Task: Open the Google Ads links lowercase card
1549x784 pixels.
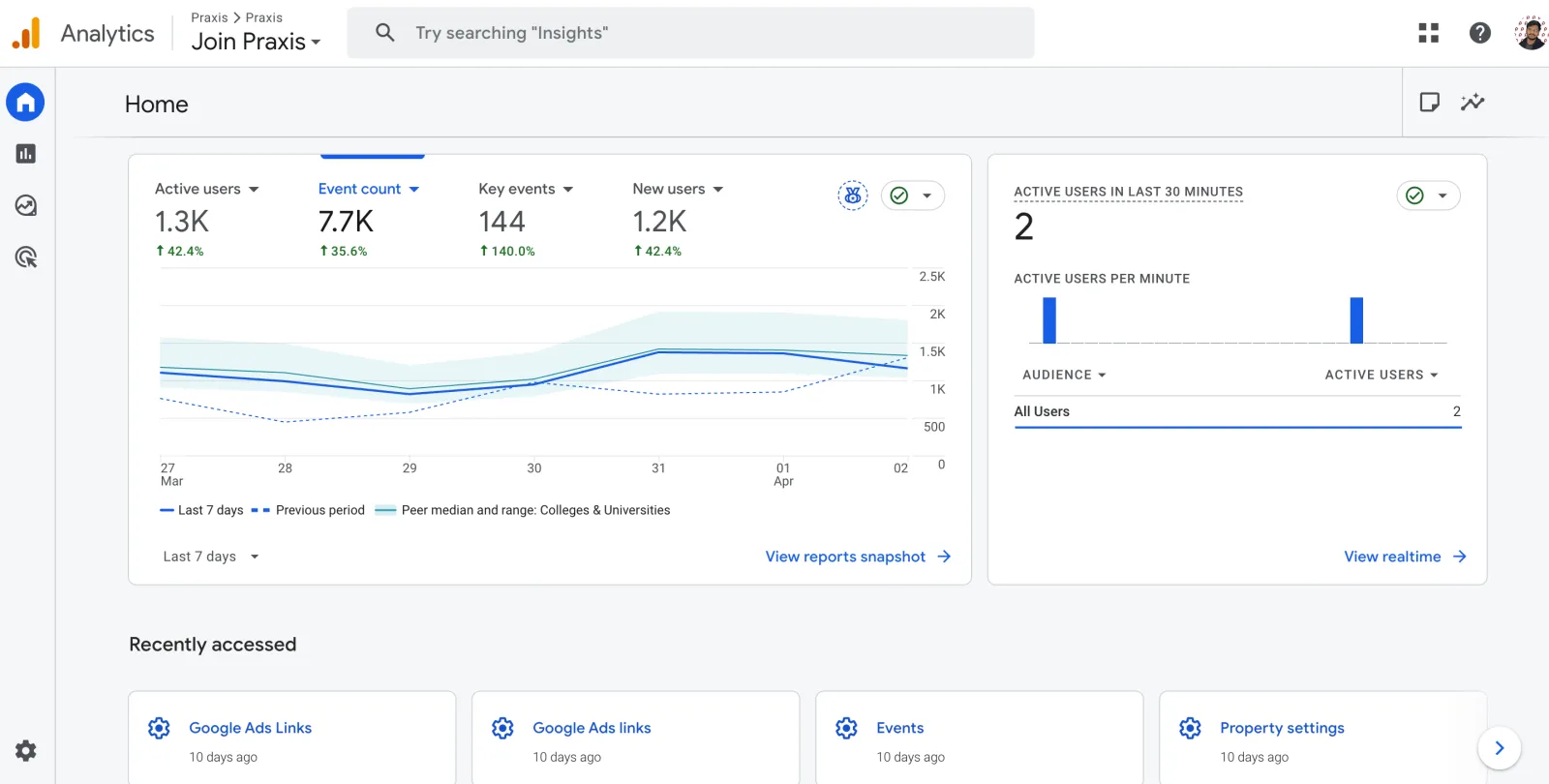Action: pyautogui.click(x=636, y=738)
